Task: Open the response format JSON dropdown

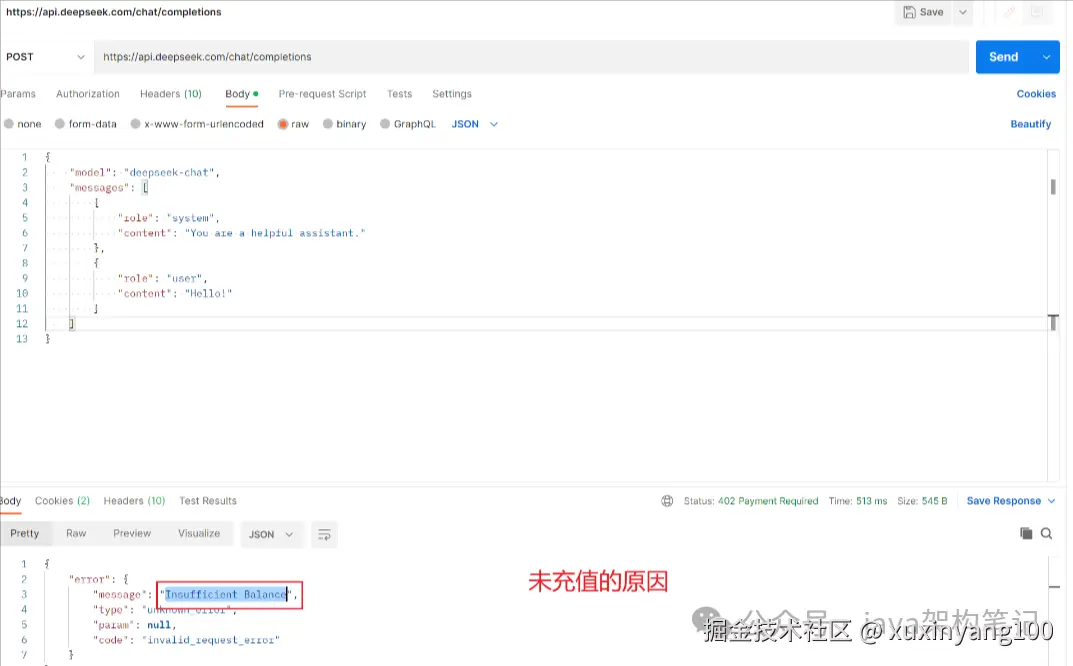Action: tap(271, 534)
